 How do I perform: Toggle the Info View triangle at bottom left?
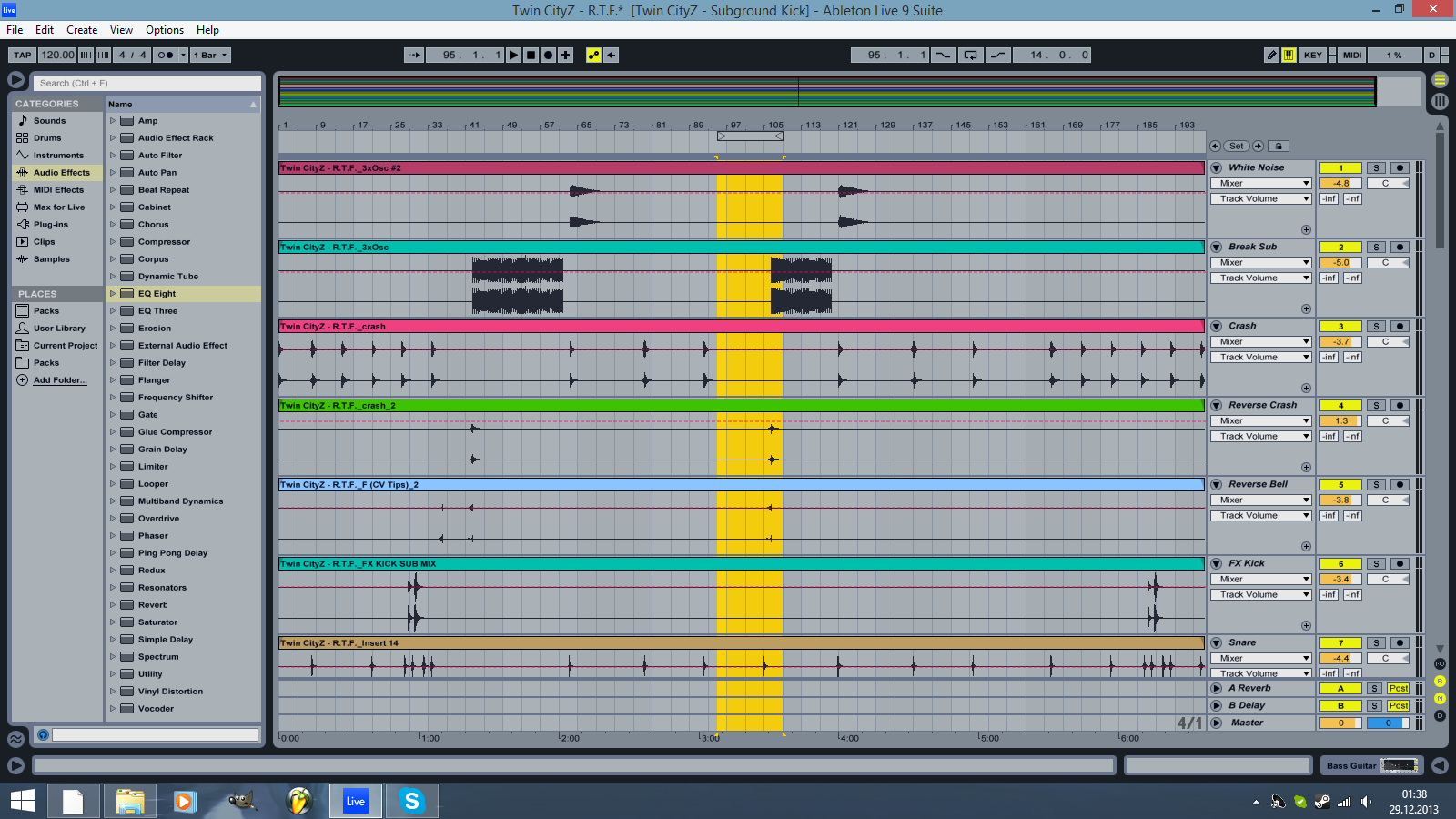click(x=15, y=766)
